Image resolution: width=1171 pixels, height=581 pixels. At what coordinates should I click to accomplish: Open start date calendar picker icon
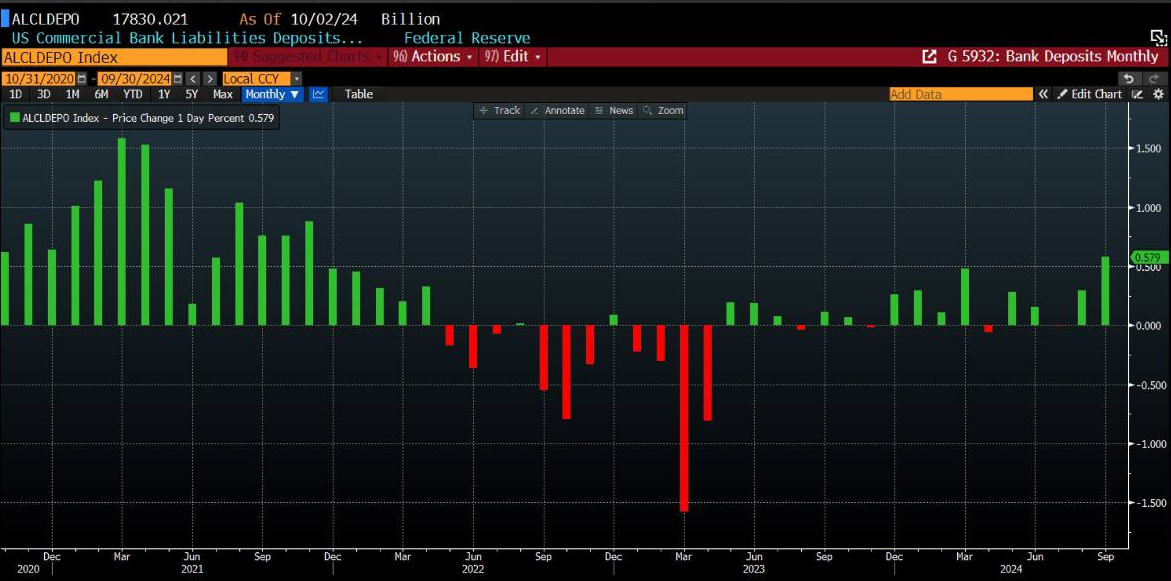pyautogui.click(x=83, y=78)
